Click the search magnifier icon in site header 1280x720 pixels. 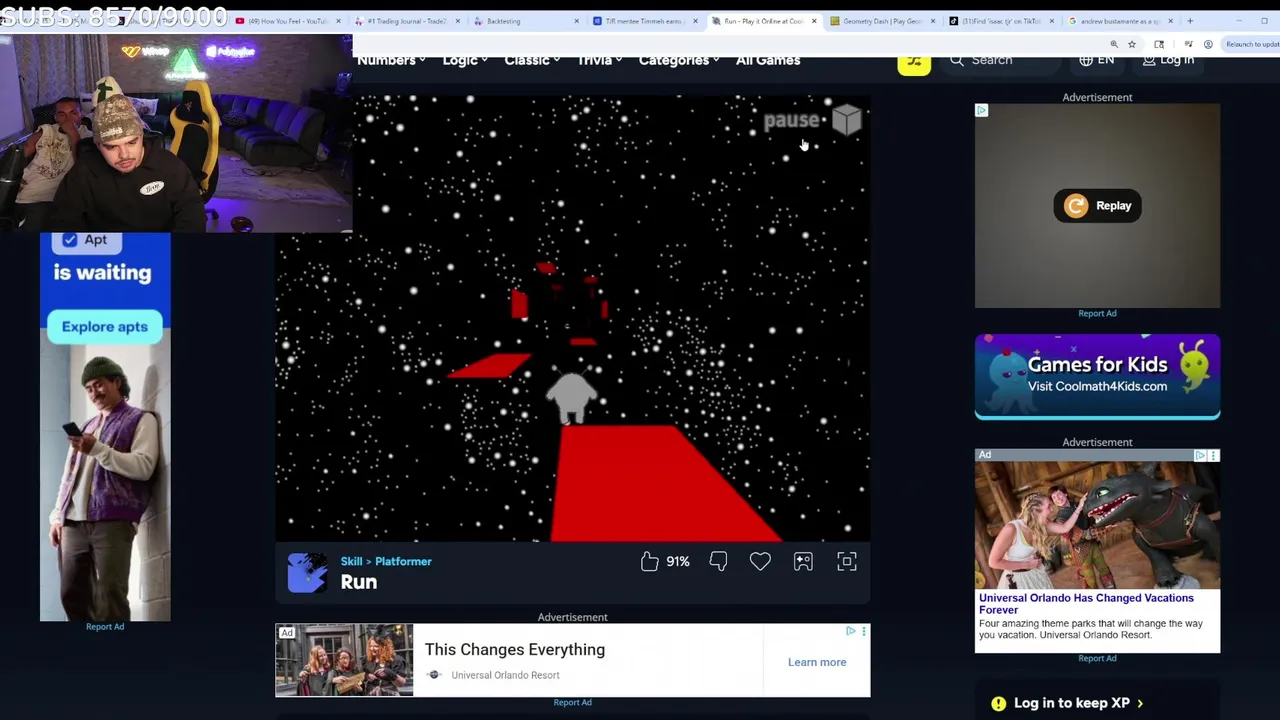click(x=957, y=60)
